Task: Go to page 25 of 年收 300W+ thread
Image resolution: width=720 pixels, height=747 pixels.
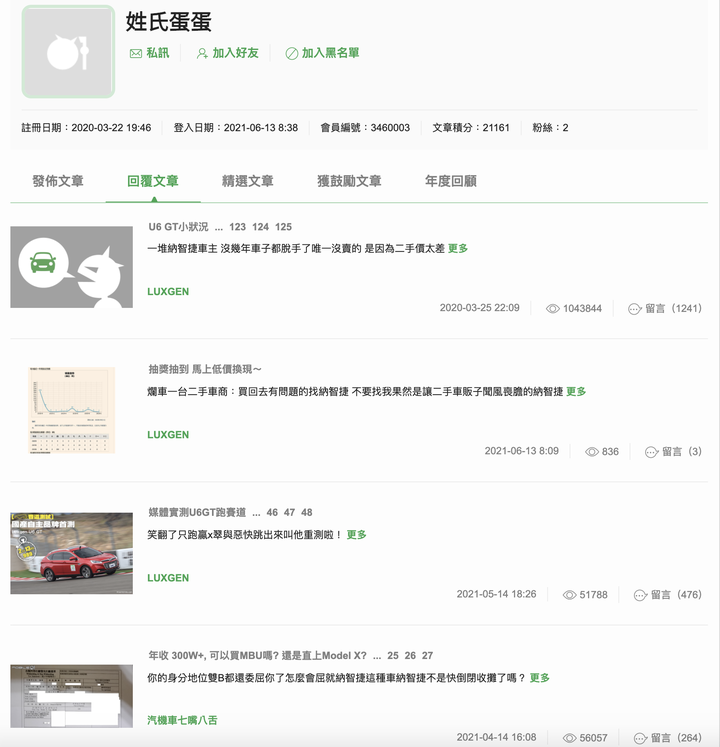Action: pos(393,656)
